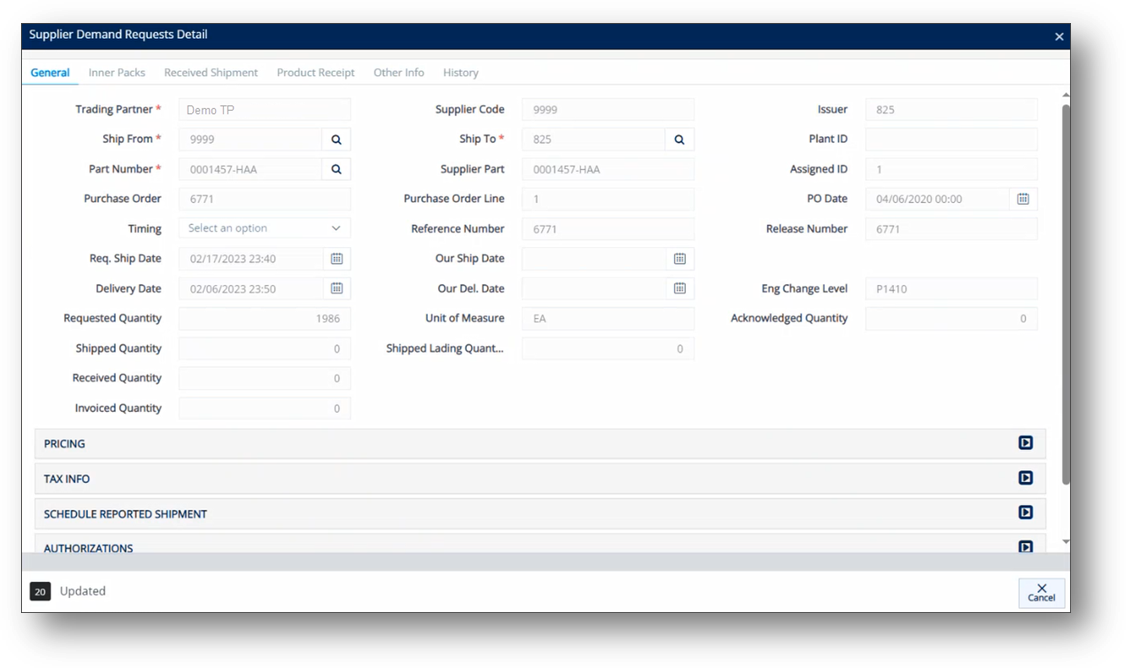Expand the PRICING section arrow
1126x668 pixels.
1025,443
